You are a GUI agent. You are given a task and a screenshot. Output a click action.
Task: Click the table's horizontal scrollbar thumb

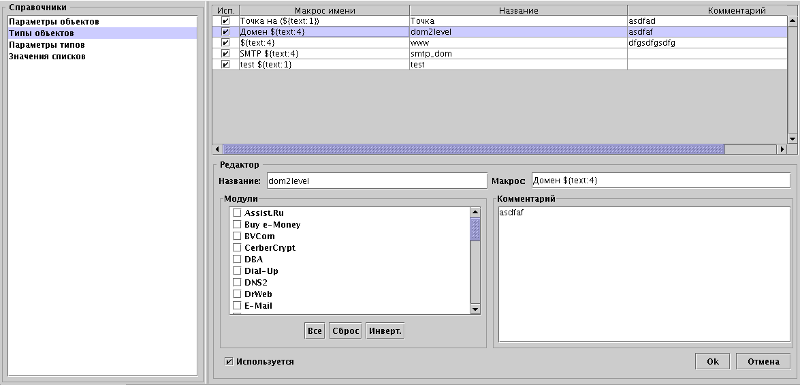point(474,149)
